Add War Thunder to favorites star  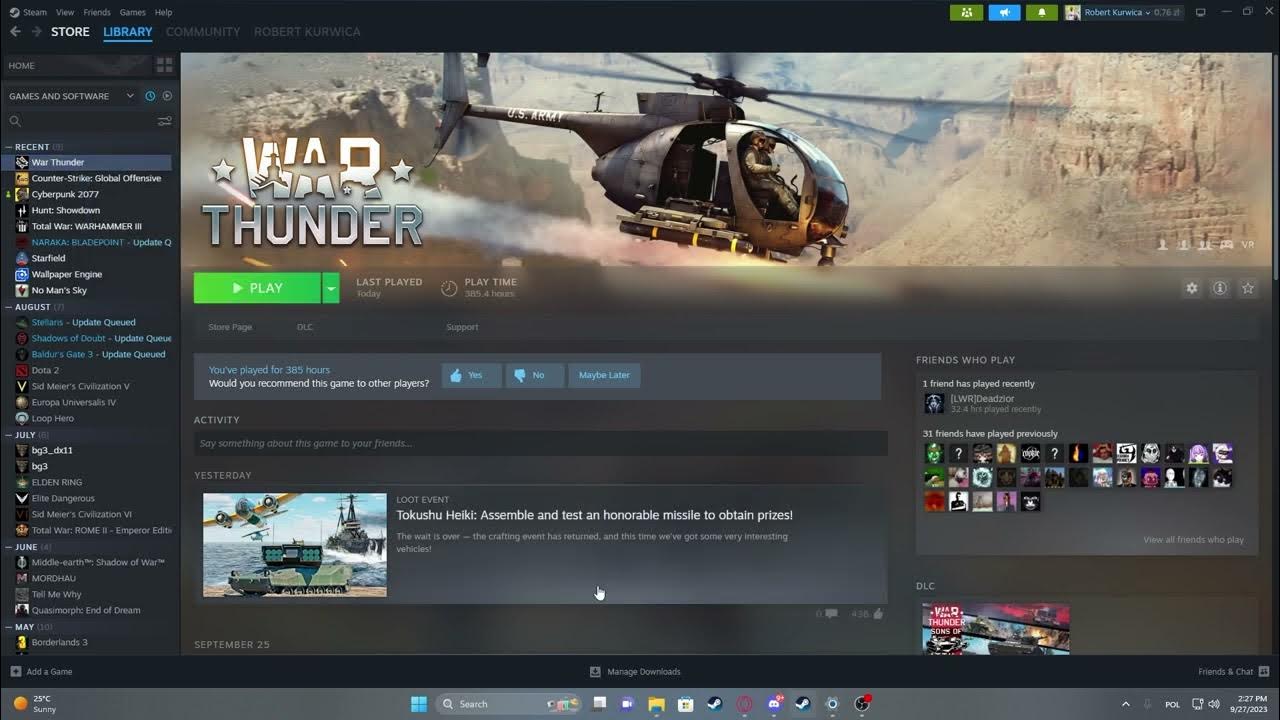[x=1248, y=288]
